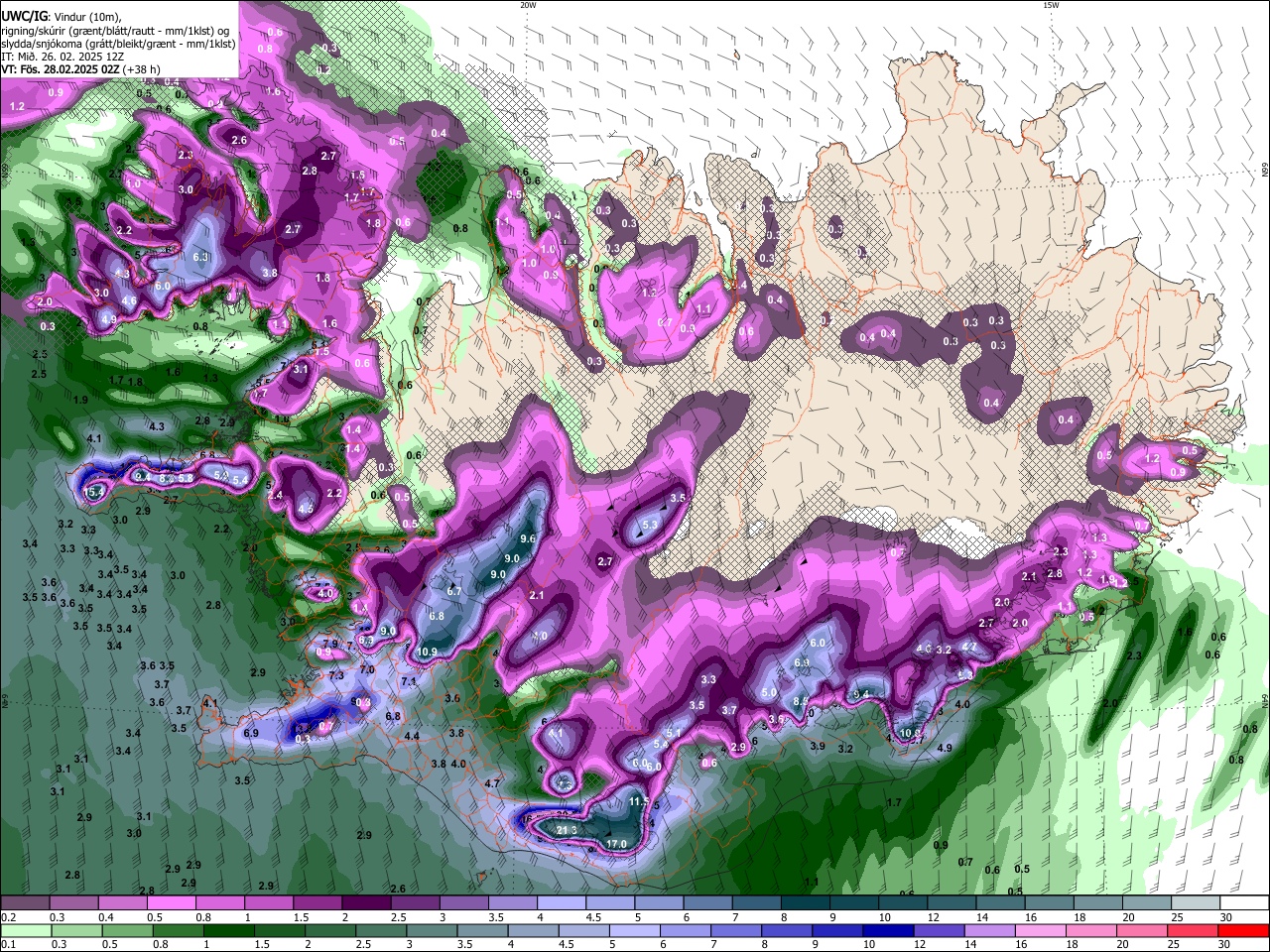
Task: Click the 'rigning/skúrir' legend description line
Action: [x=114, y=31]
